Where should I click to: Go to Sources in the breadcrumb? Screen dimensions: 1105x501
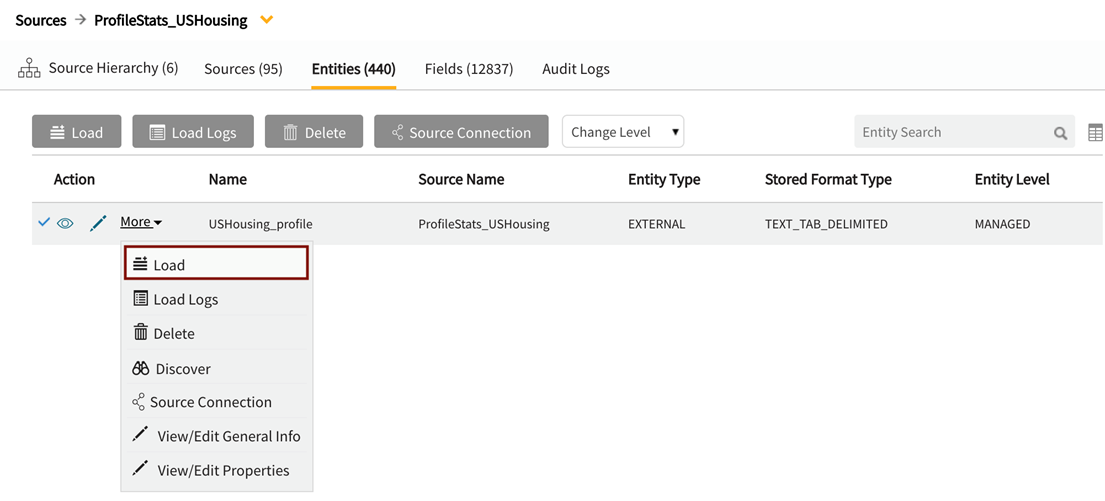41,20
